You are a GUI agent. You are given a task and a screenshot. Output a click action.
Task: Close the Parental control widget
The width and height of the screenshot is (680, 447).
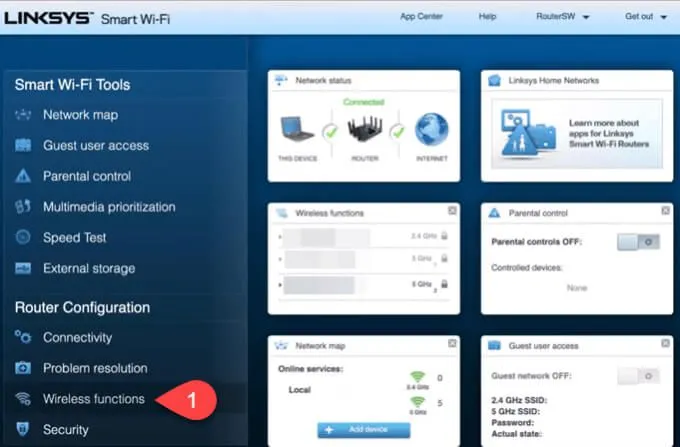pyautogui.click(x=665, y=211)
